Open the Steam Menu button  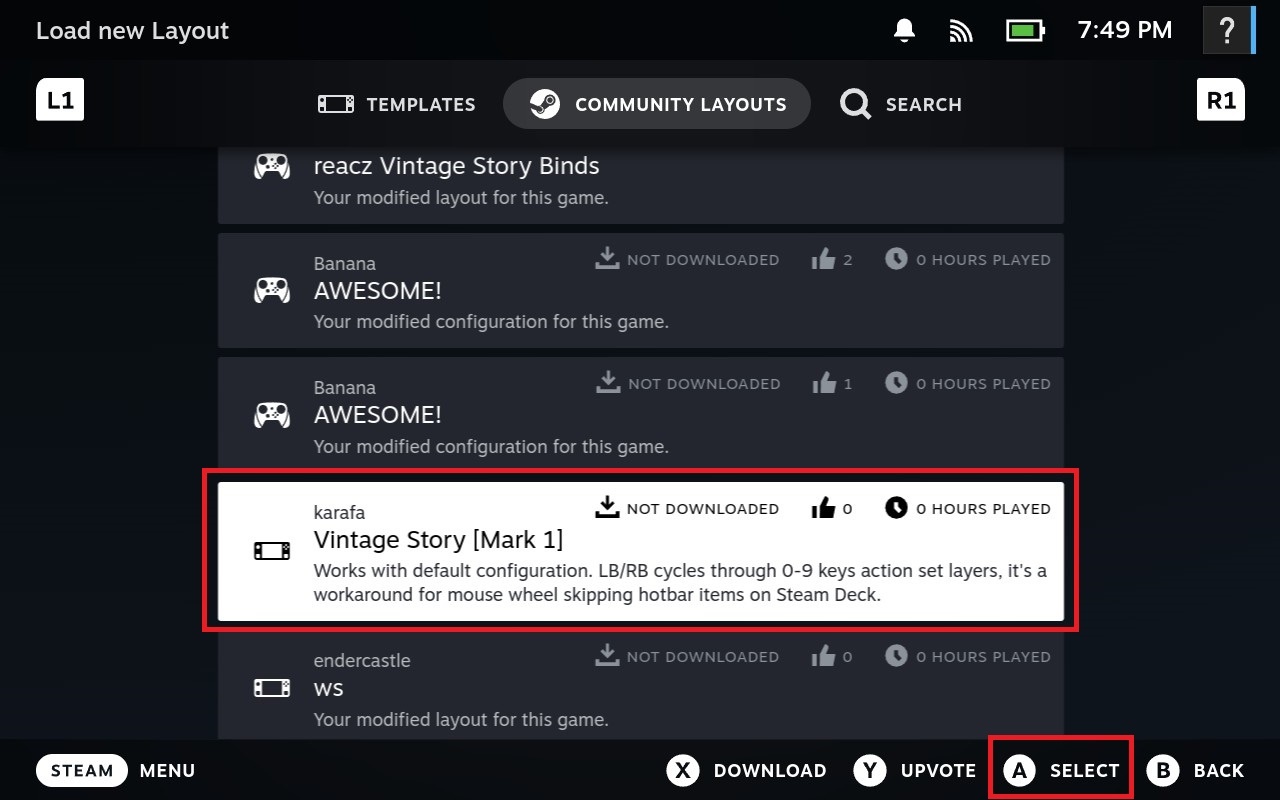click(82, 770)
